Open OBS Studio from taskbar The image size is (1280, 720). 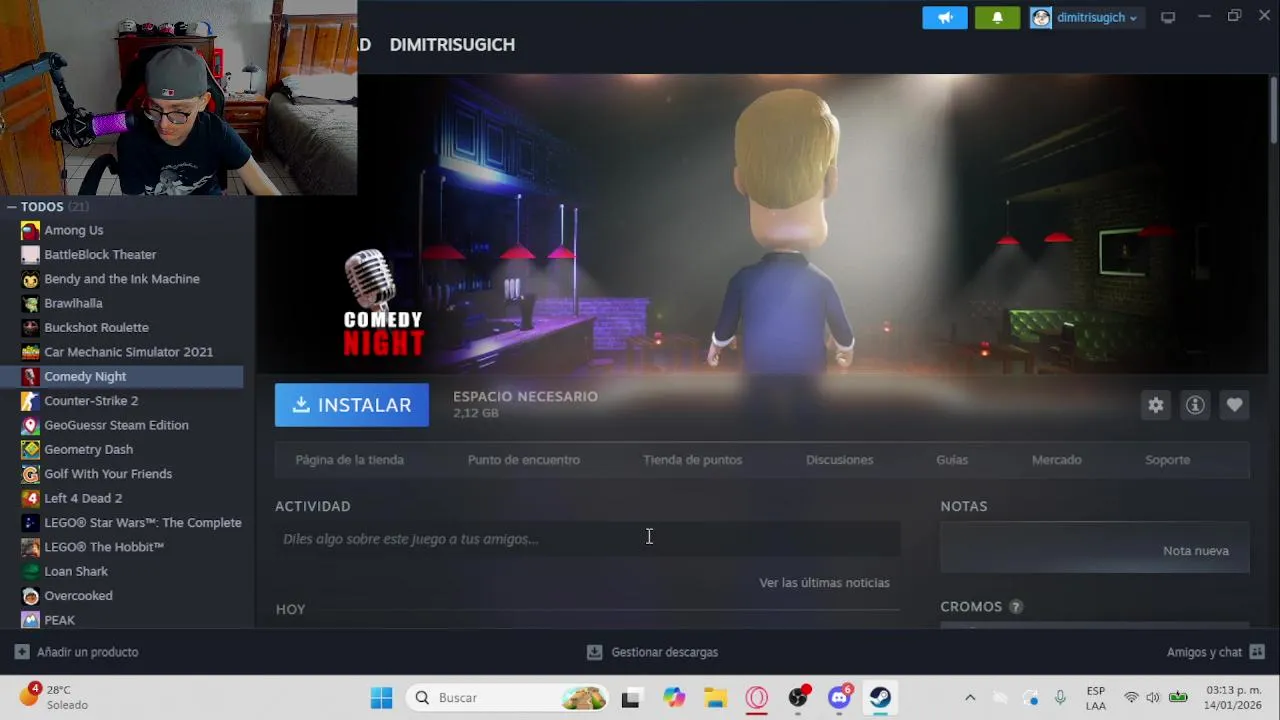798,698
